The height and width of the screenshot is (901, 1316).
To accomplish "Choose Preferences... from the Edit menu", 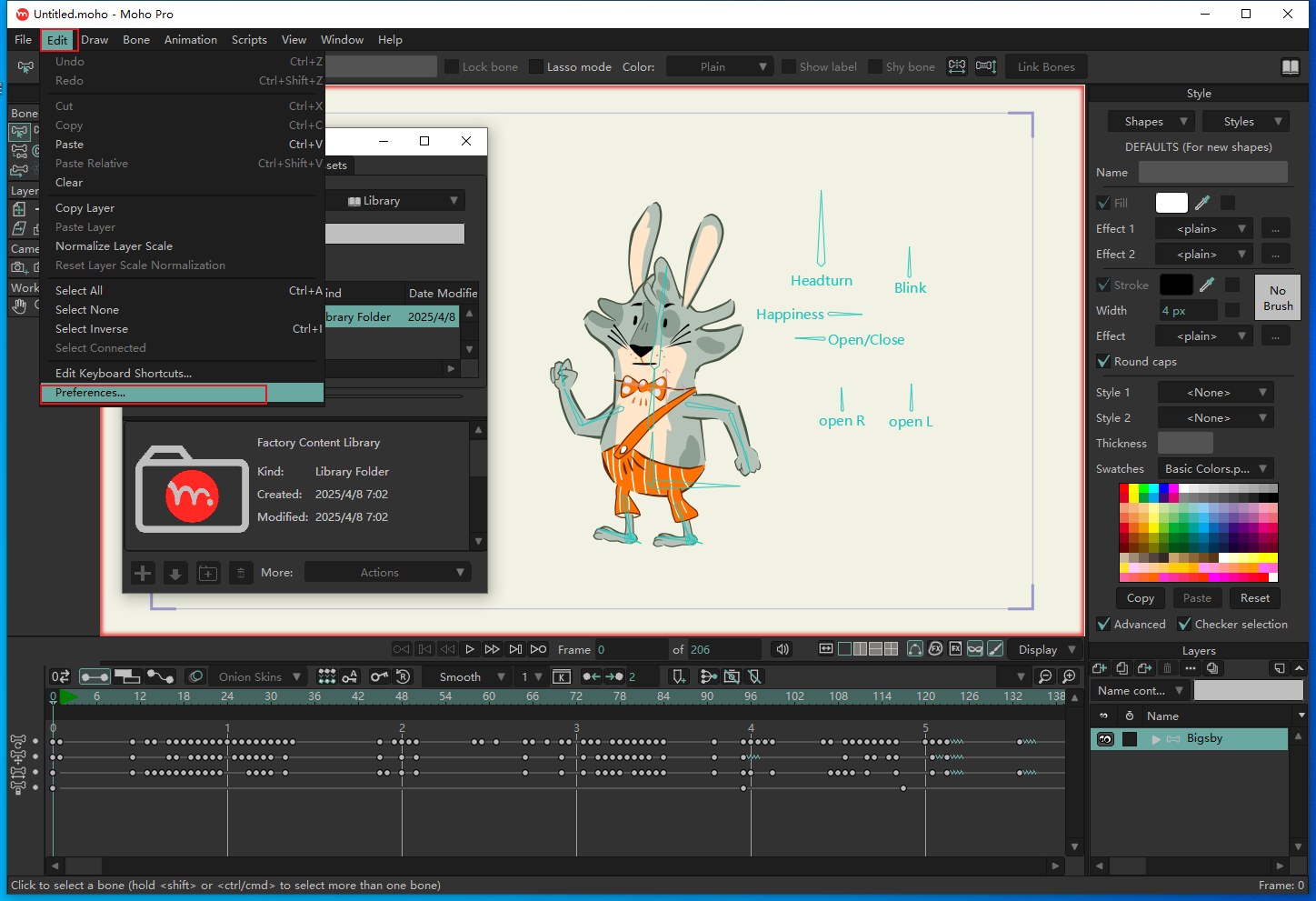I will tap(91, 393).
